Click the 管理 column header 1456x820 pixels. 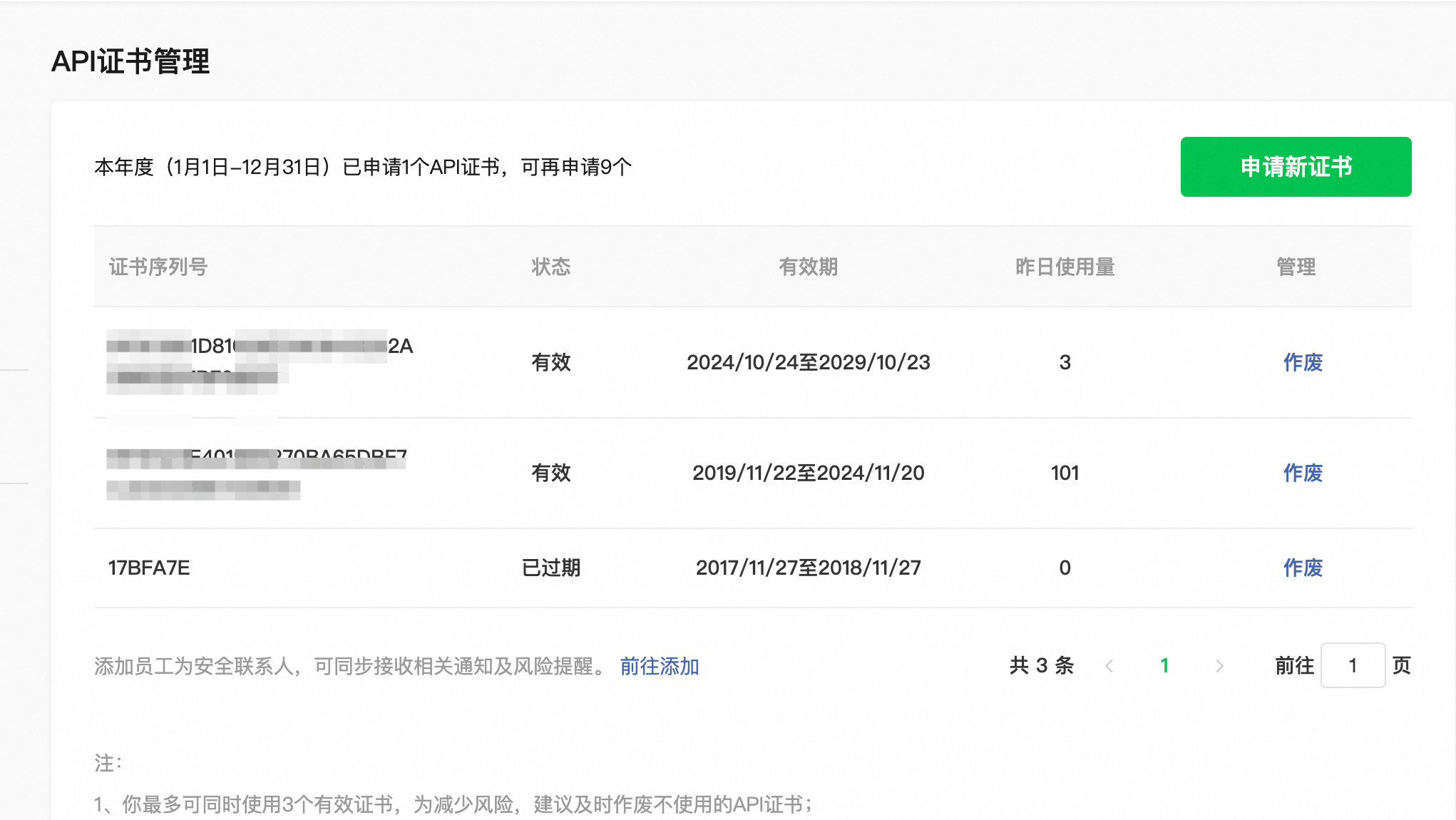(x=1296, y=267)
